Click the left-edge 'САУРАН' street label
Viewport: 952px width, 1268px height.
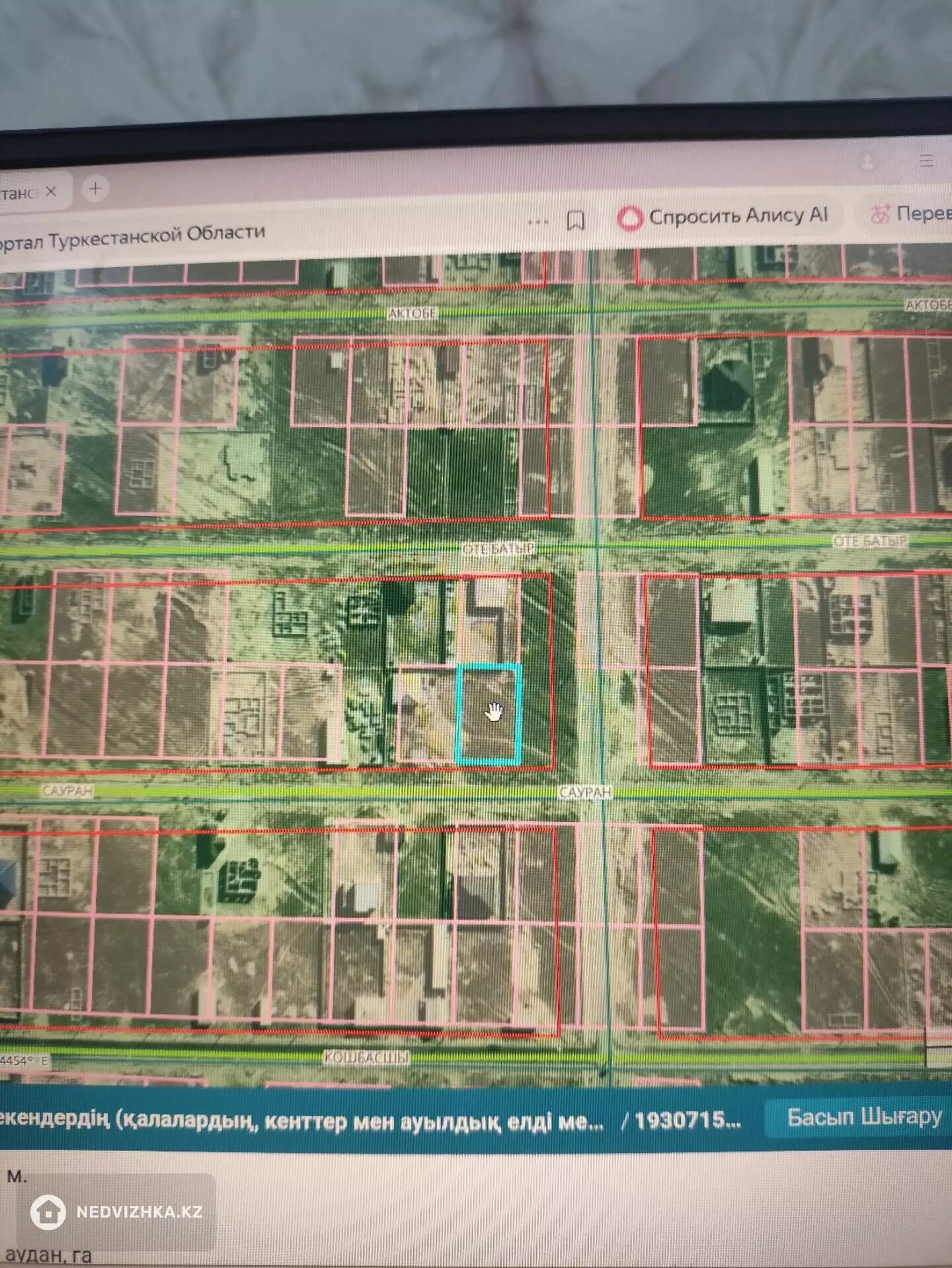point(67,791)
